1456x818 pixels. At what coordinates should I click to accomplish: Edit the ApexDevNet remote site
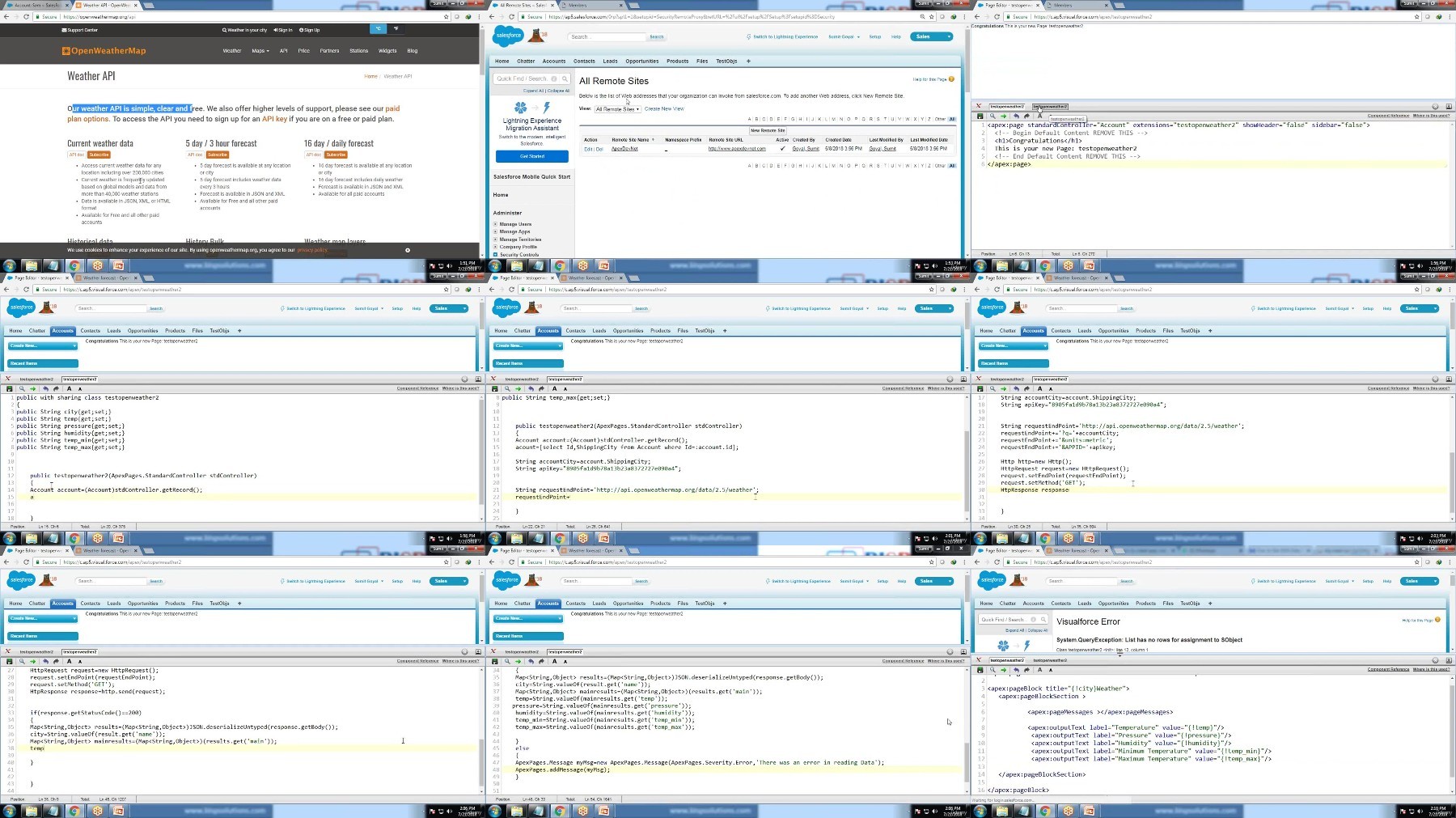tap(588, 149)
